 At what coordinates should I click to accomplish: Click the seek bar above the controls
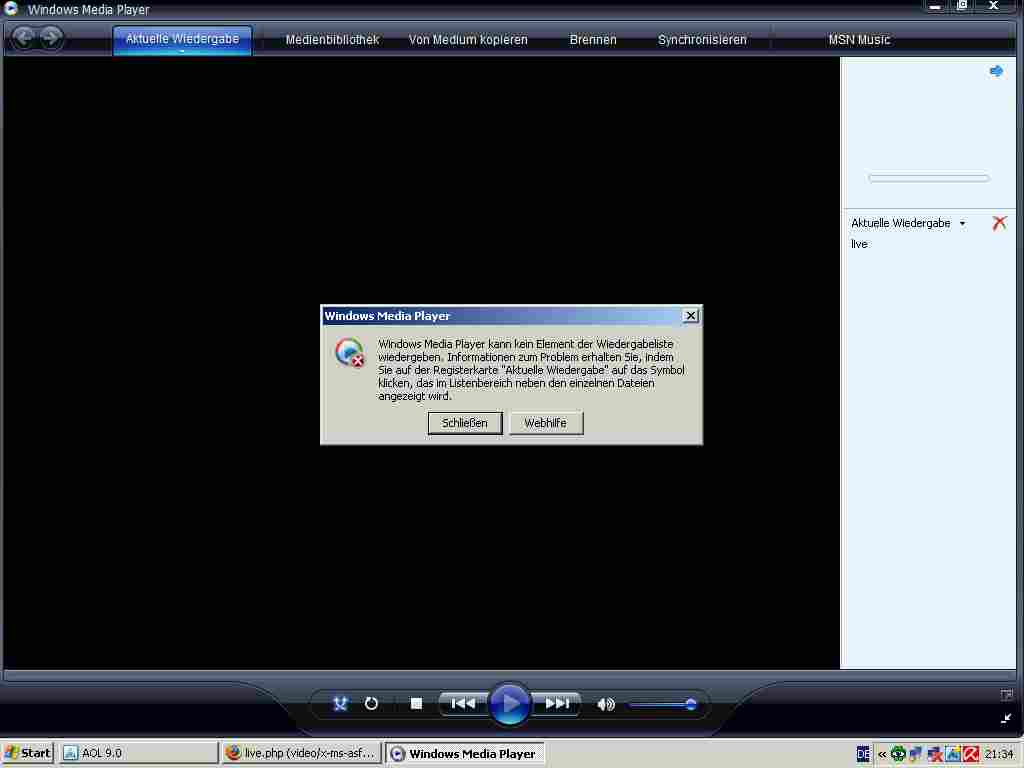click(x=511, y=675)
